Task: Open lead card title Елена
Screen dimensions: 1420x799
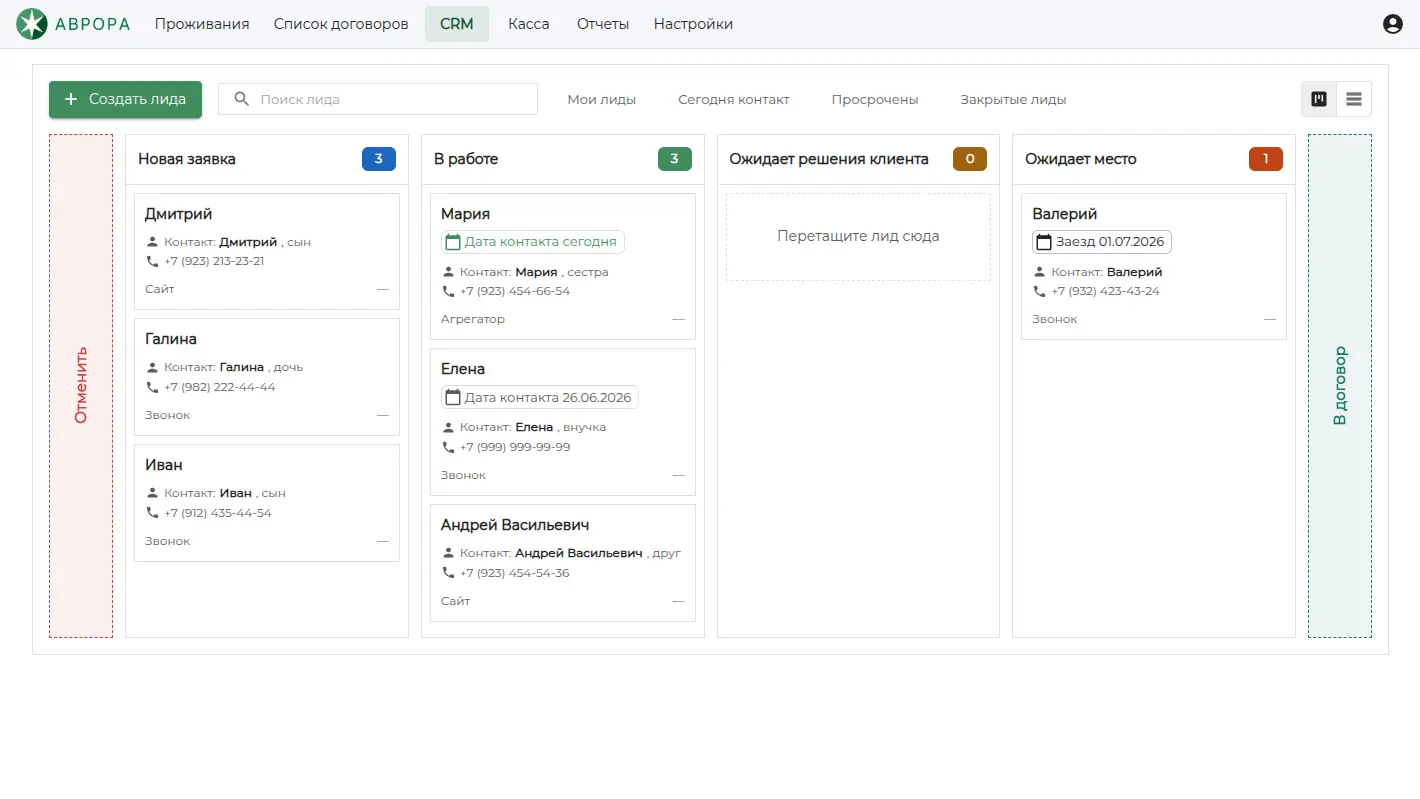Action: point(463,369)
